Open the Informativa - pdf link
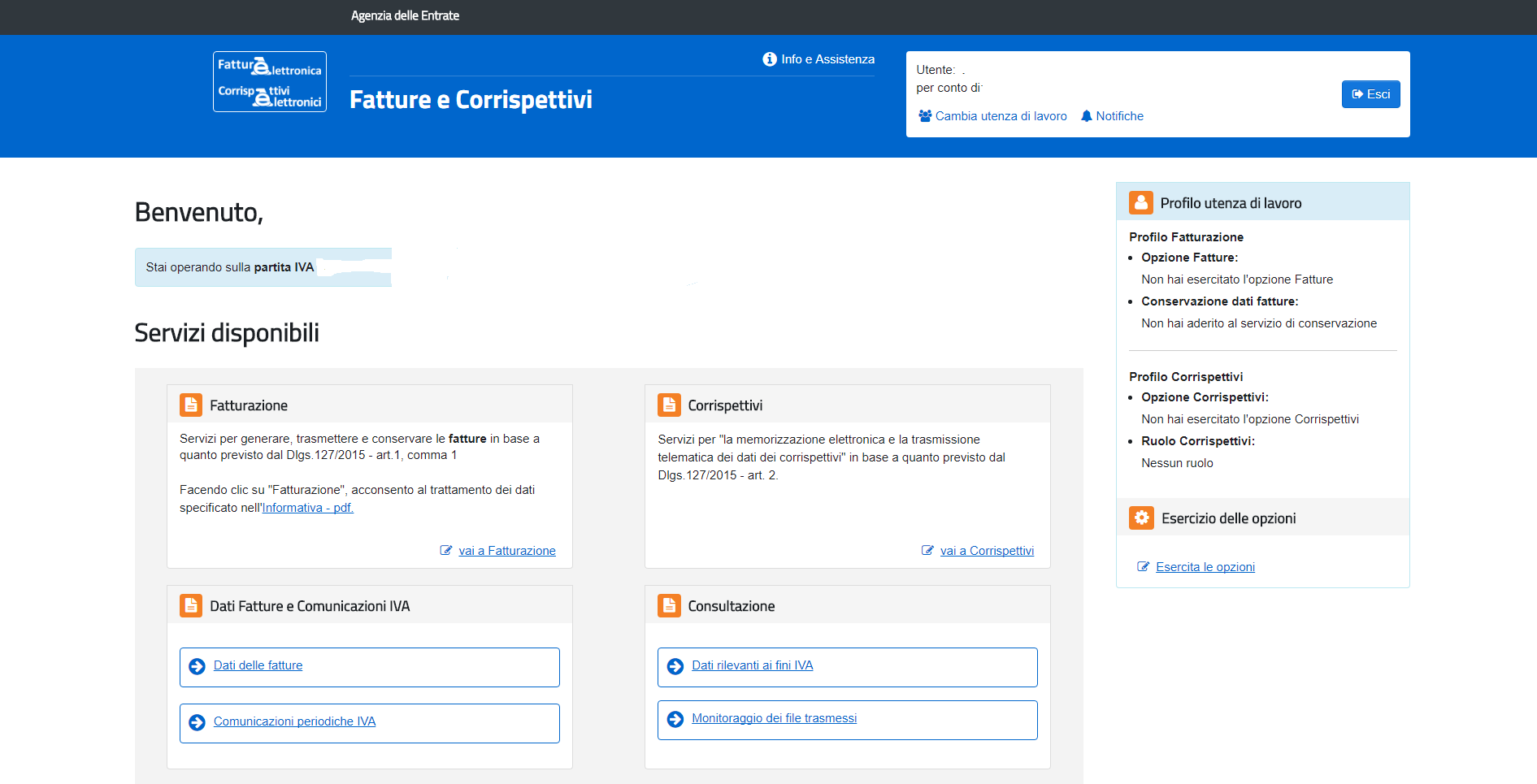1537x784 pixels. click(307, 508)
